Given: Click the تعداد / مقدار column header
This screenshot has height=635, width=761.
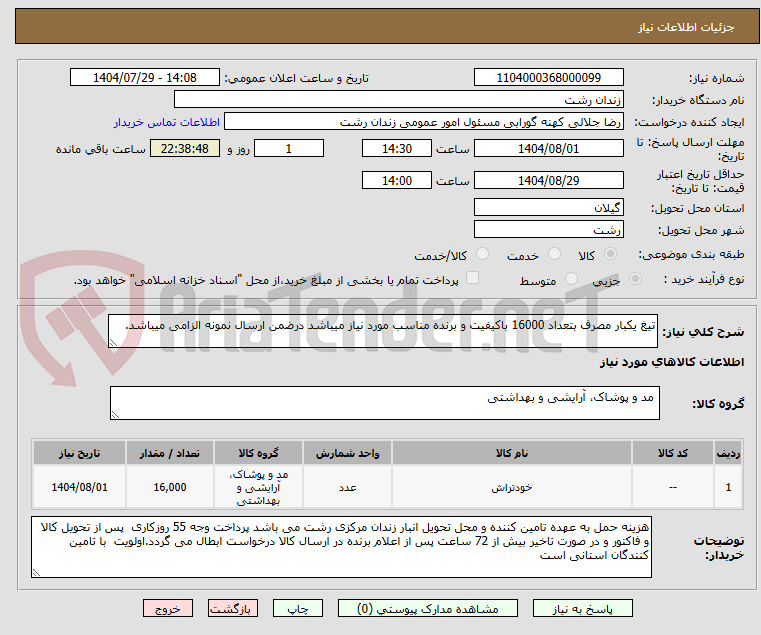Looking at the screenshot, I should (x=170, y=453).
